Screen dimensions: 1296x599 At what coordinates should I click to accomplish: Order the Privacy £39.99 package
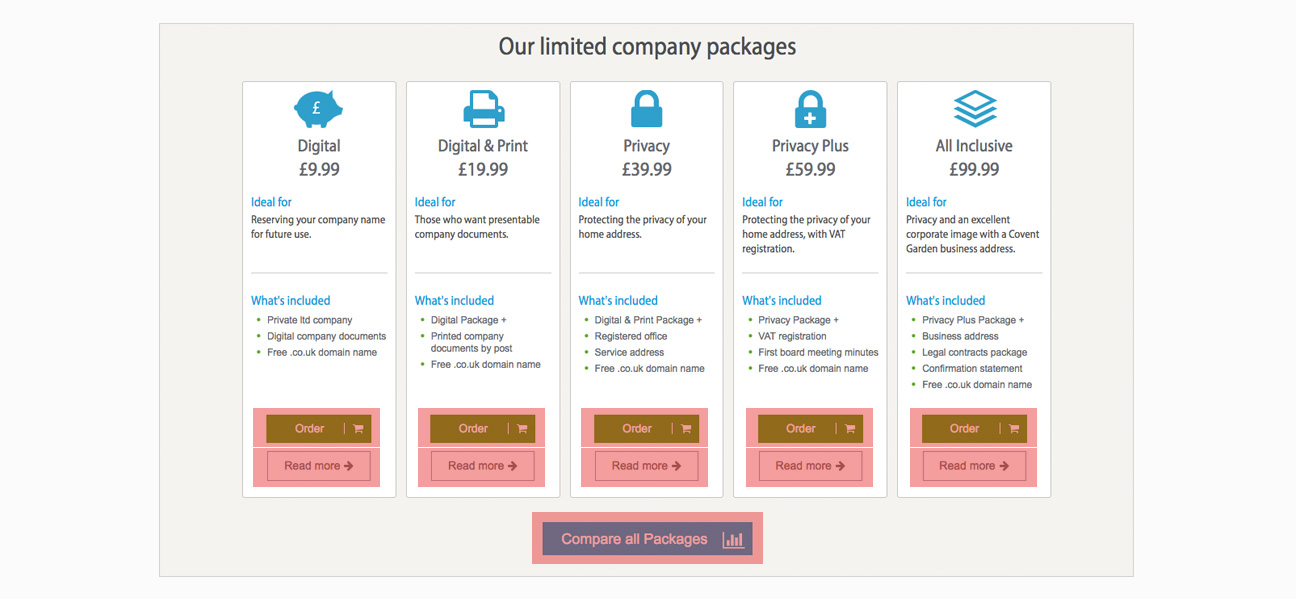[x=647, y=429]
